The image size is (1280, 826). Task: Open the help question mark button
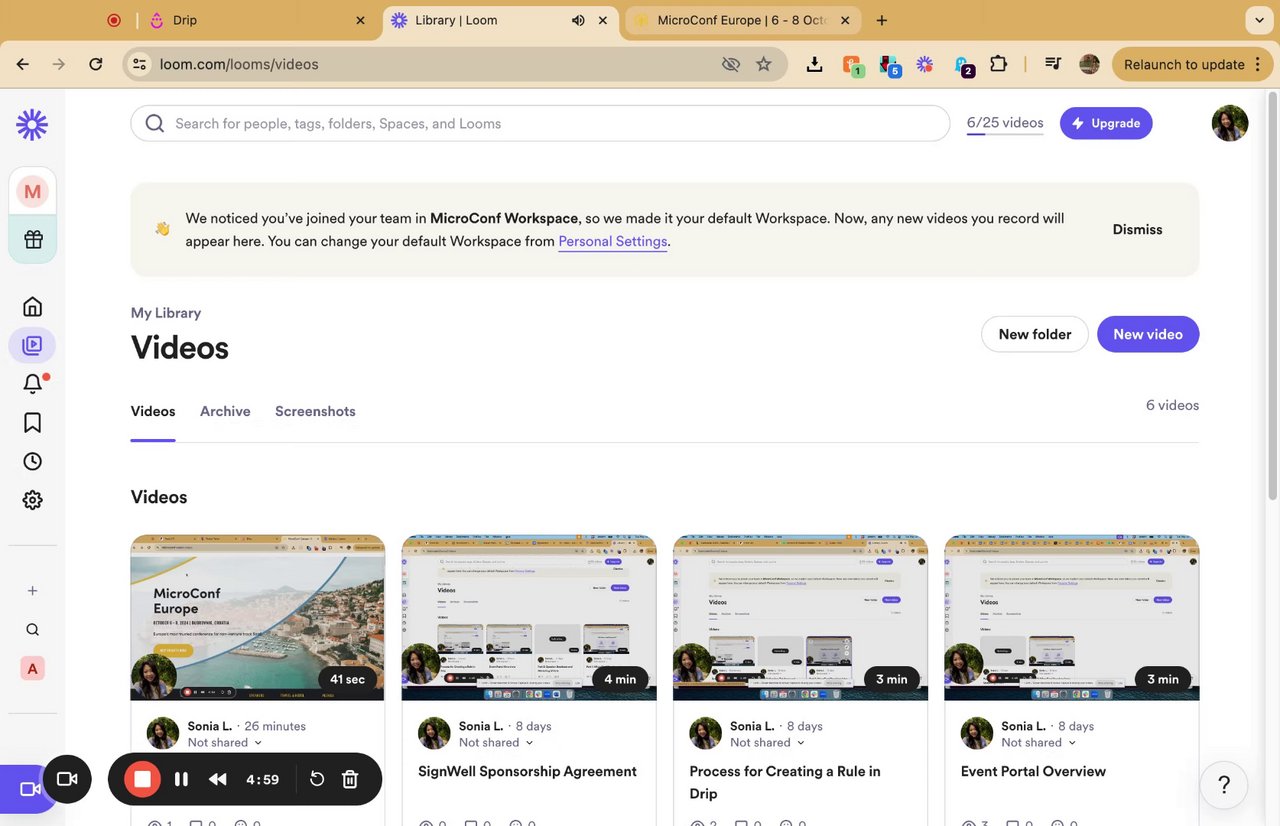point(1224,784)
